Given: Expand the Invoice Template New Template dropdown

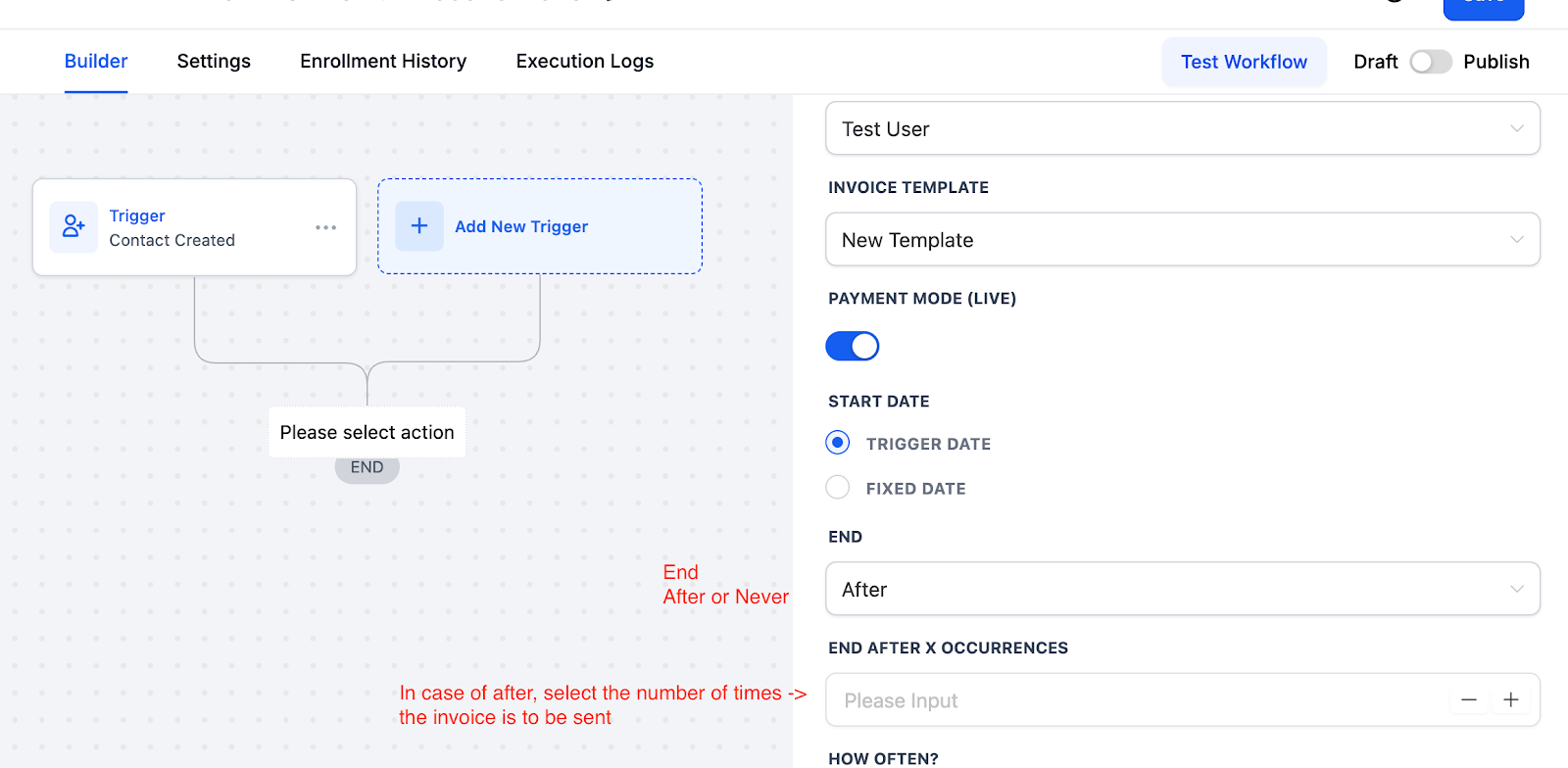Looking at the screenshot, I should (1183, 239).
